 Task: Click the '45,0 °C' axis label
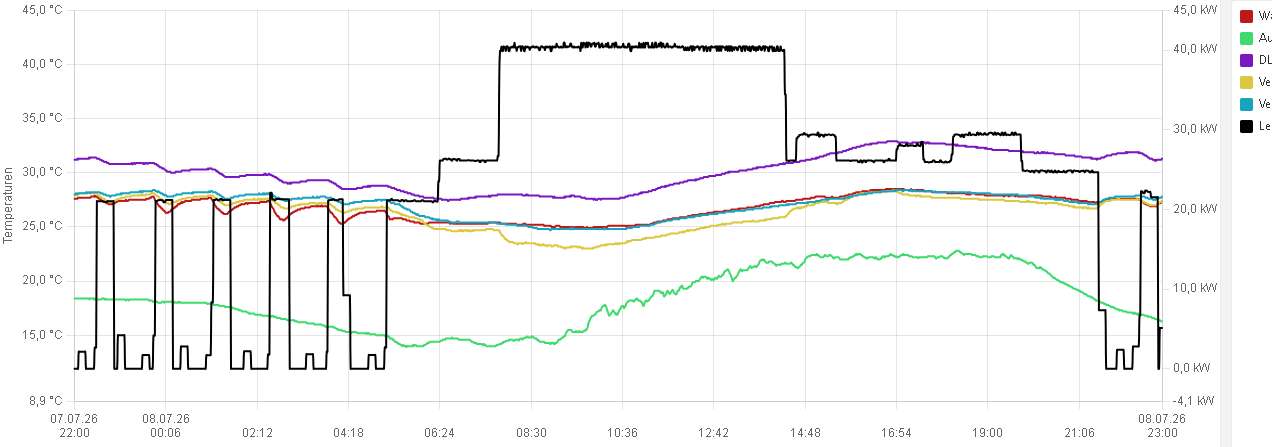tap(42, 10)
